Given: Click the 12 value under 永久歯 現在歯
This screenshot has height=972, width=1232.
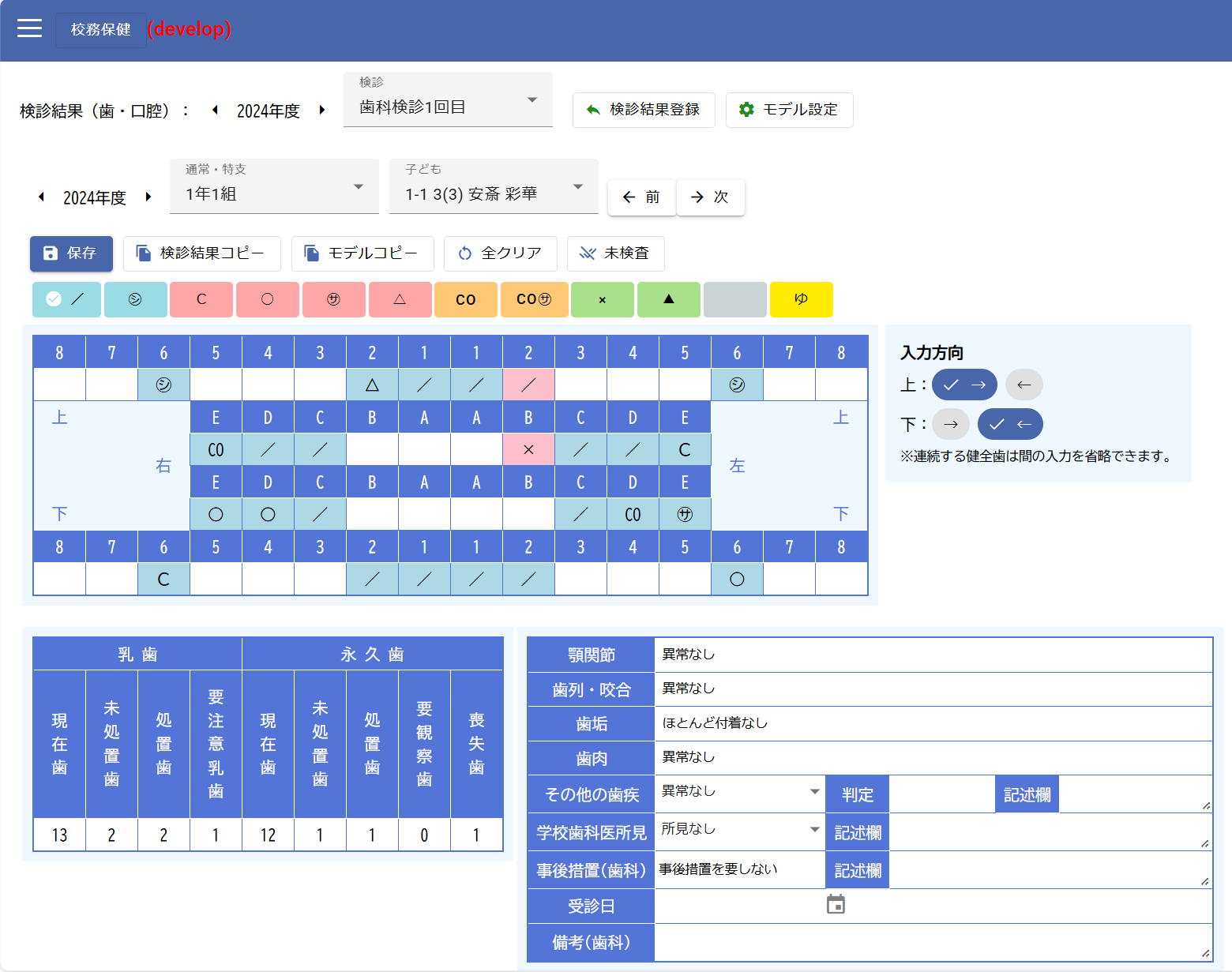Looking at the screenshot, I should tap(268, 835).
